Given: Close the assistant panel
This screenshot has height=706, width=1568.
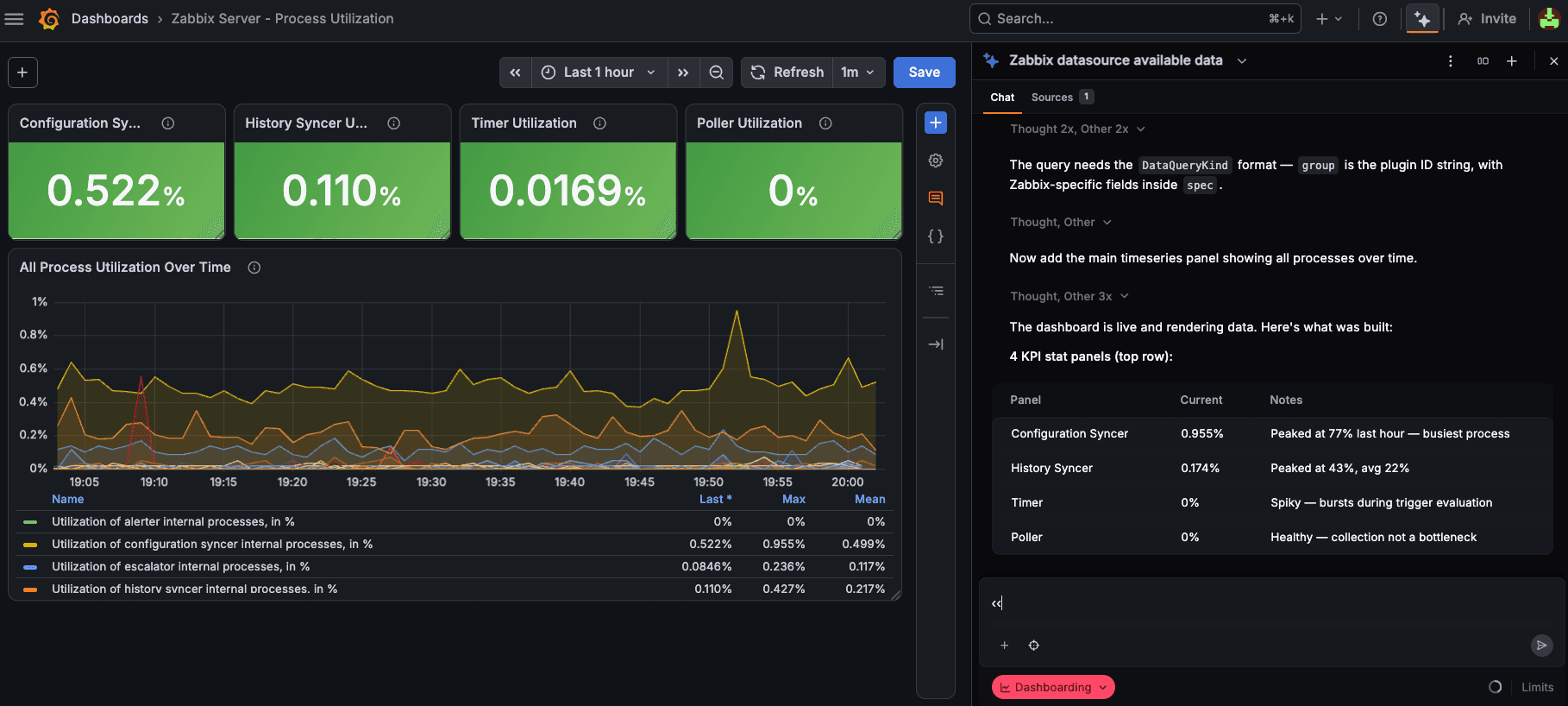Looking at the screenshot, I should [x=1554, y=61].
